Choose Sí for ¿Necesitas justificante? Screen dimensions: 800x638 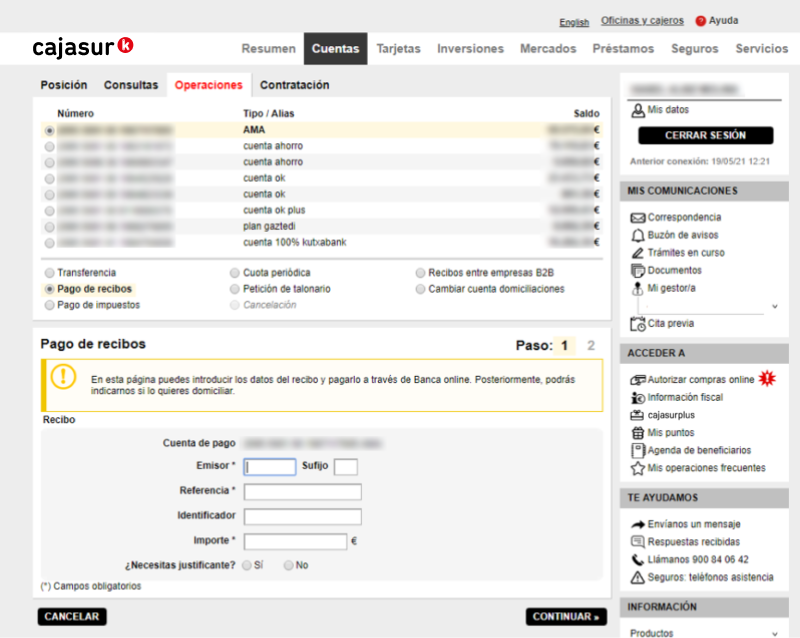pos(247,565)
